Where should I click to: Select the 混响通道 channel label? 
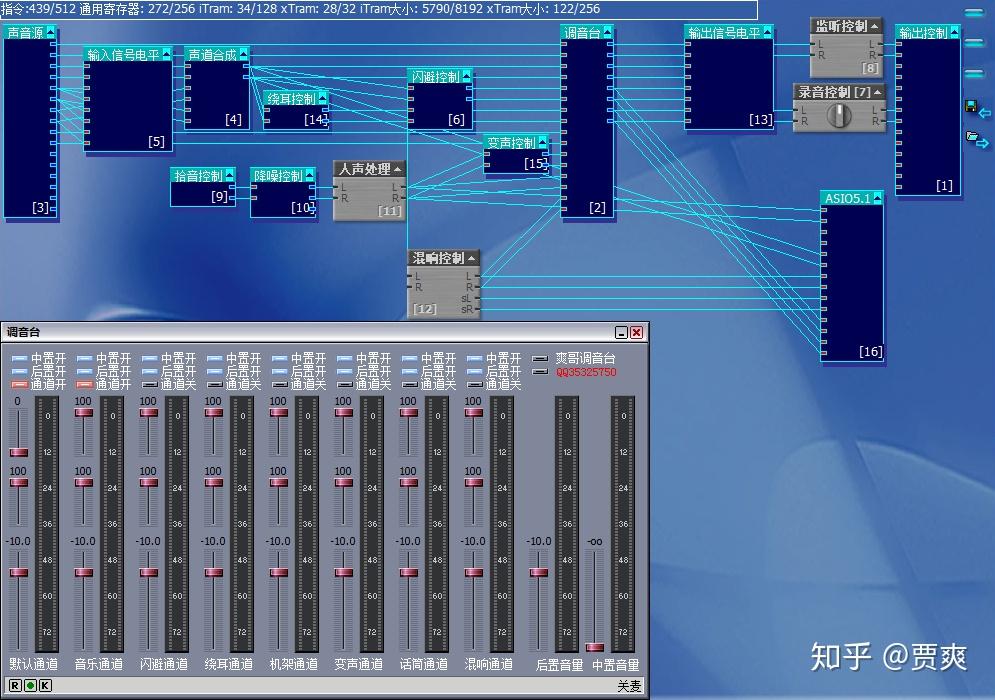[488, 662]
